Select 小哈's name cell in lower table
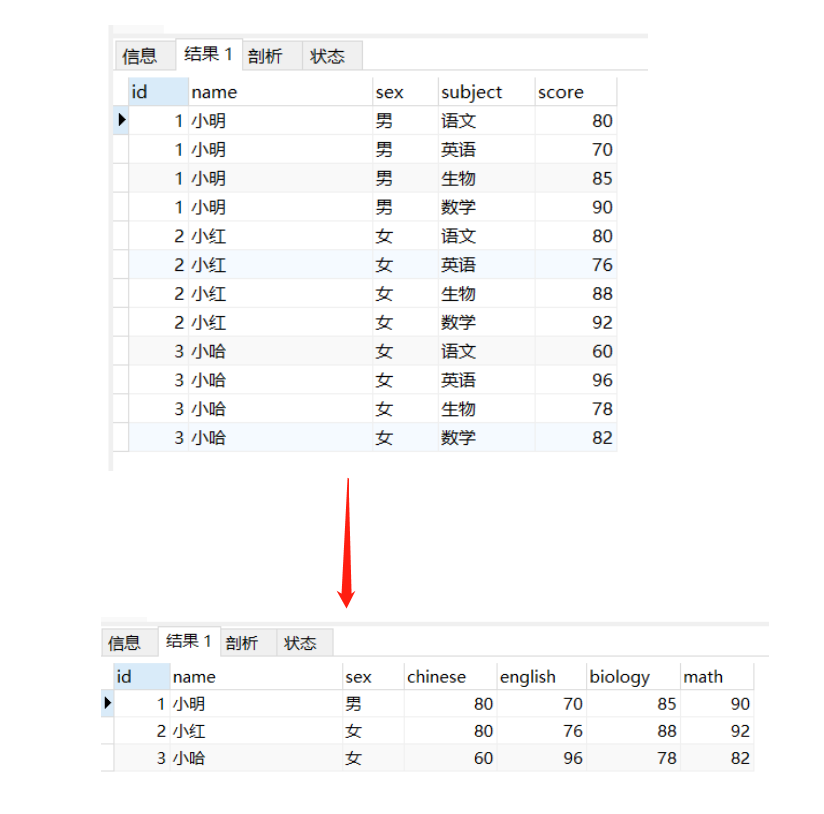 click(x=256, y=758)
